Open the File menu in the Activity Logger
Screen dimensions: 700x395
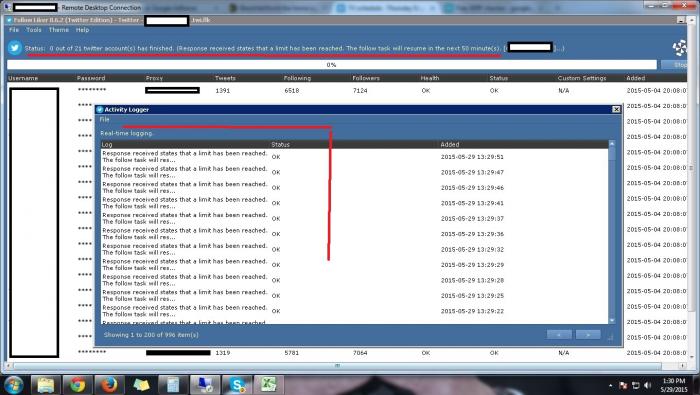(x=104, y=120)
